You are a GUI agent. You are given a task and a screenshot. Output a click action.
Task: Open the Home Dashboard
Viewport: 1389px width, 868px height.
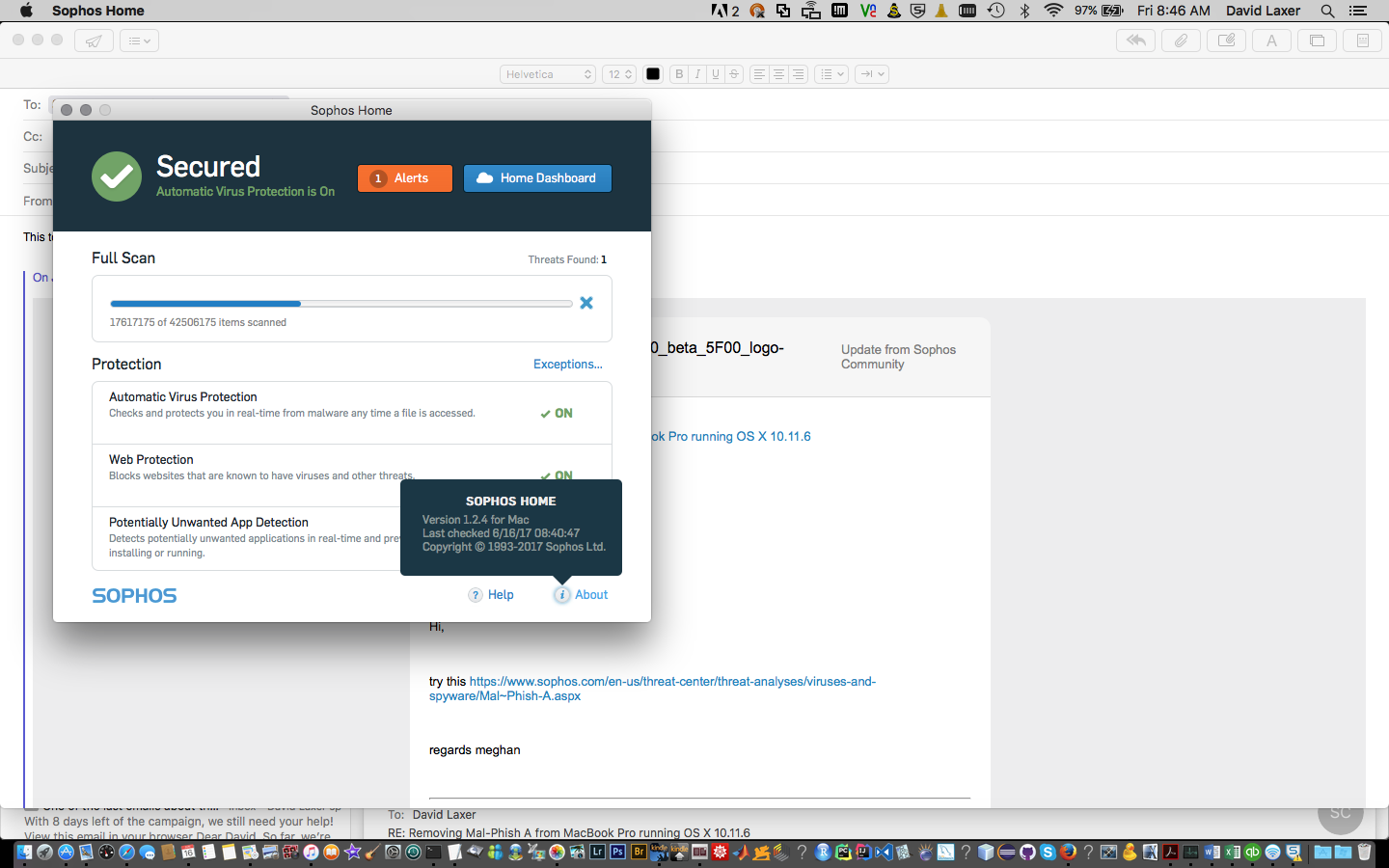point(537,178)
